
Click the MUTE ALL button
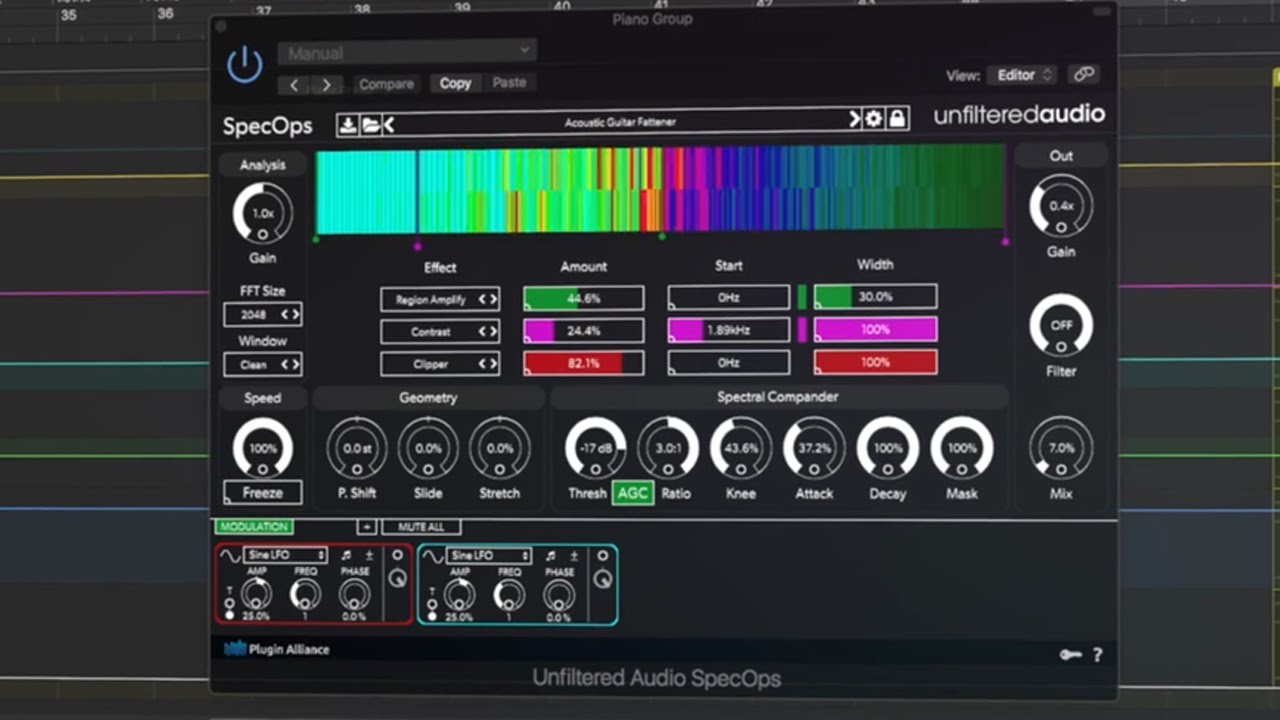(421, 526)
